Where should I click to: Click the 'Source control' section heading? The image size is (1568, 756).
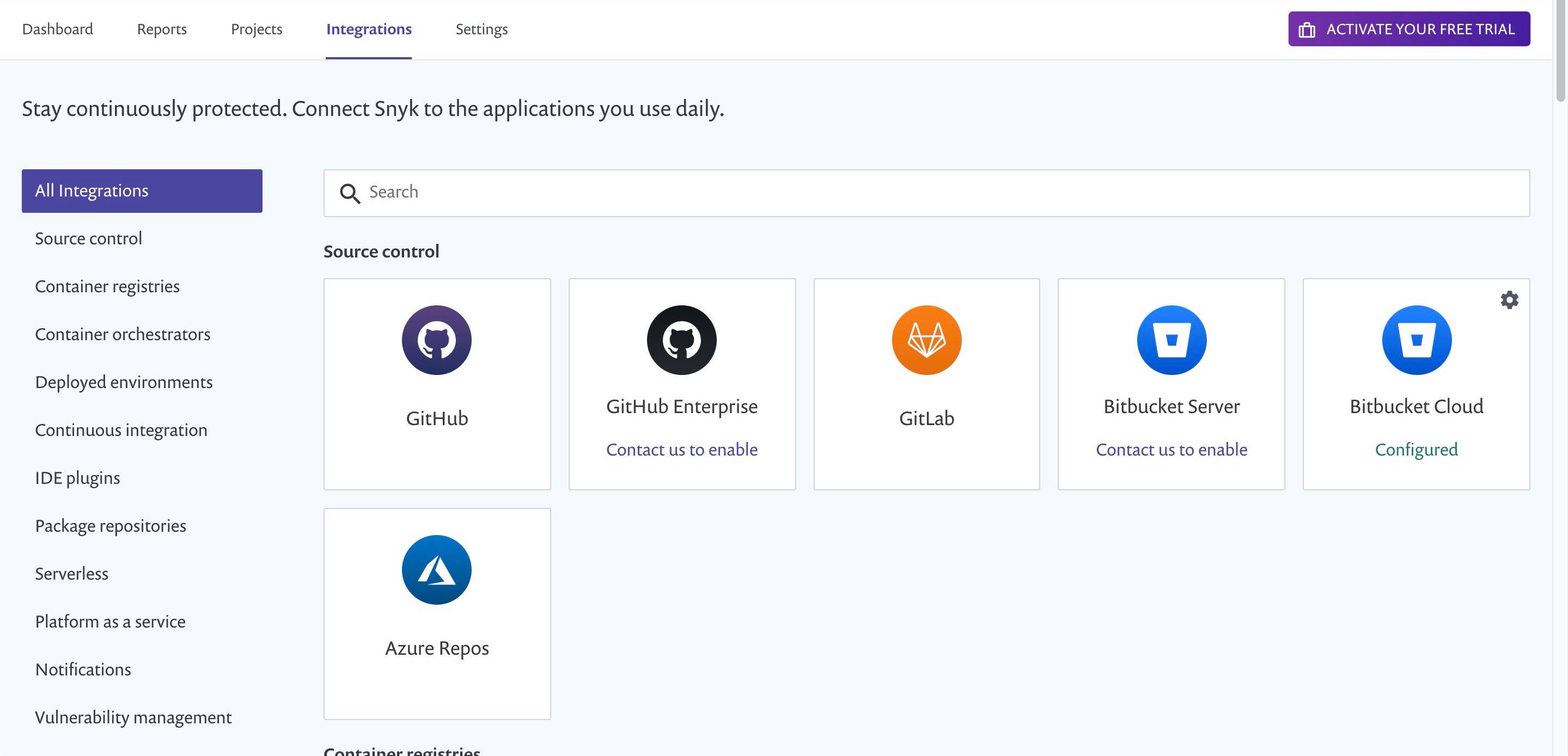coord(381,251)
